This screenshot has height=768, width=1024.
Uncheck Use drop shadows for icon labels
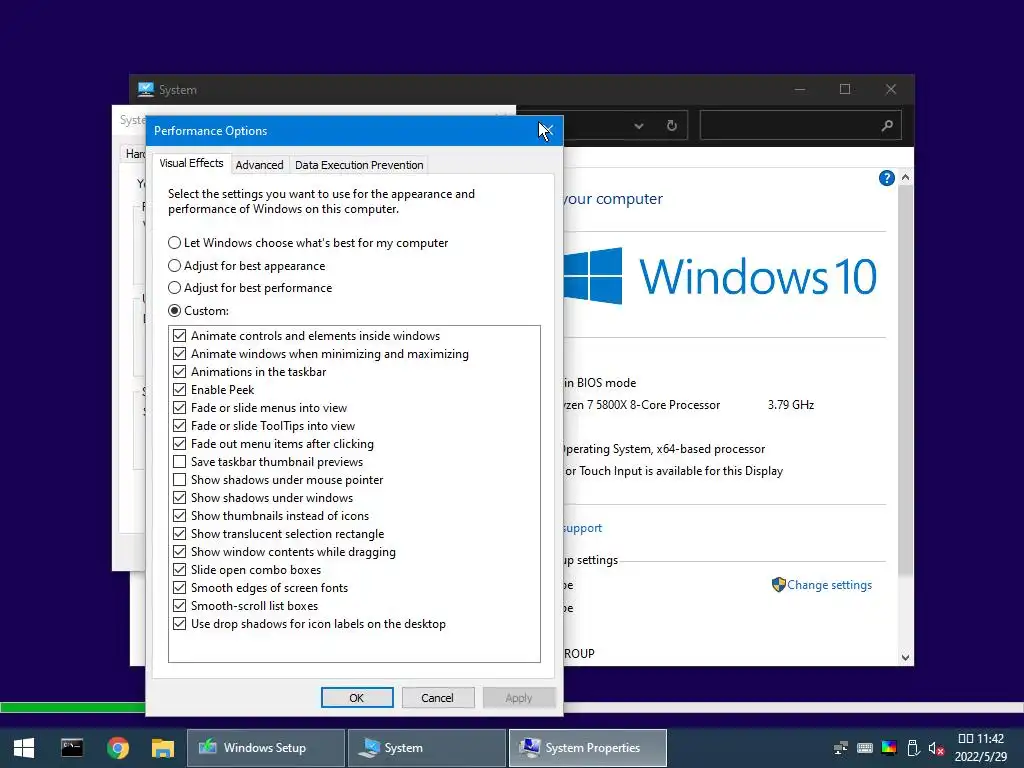coord(180,624)
